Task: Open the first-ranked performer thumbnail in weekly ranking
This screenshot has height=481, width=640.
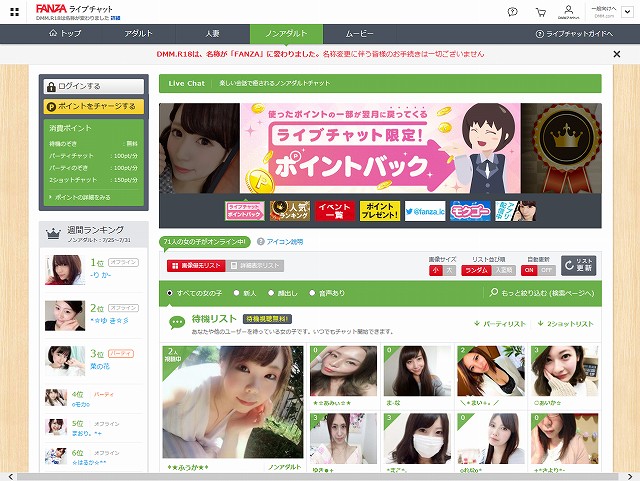Action: click(64, 270)
